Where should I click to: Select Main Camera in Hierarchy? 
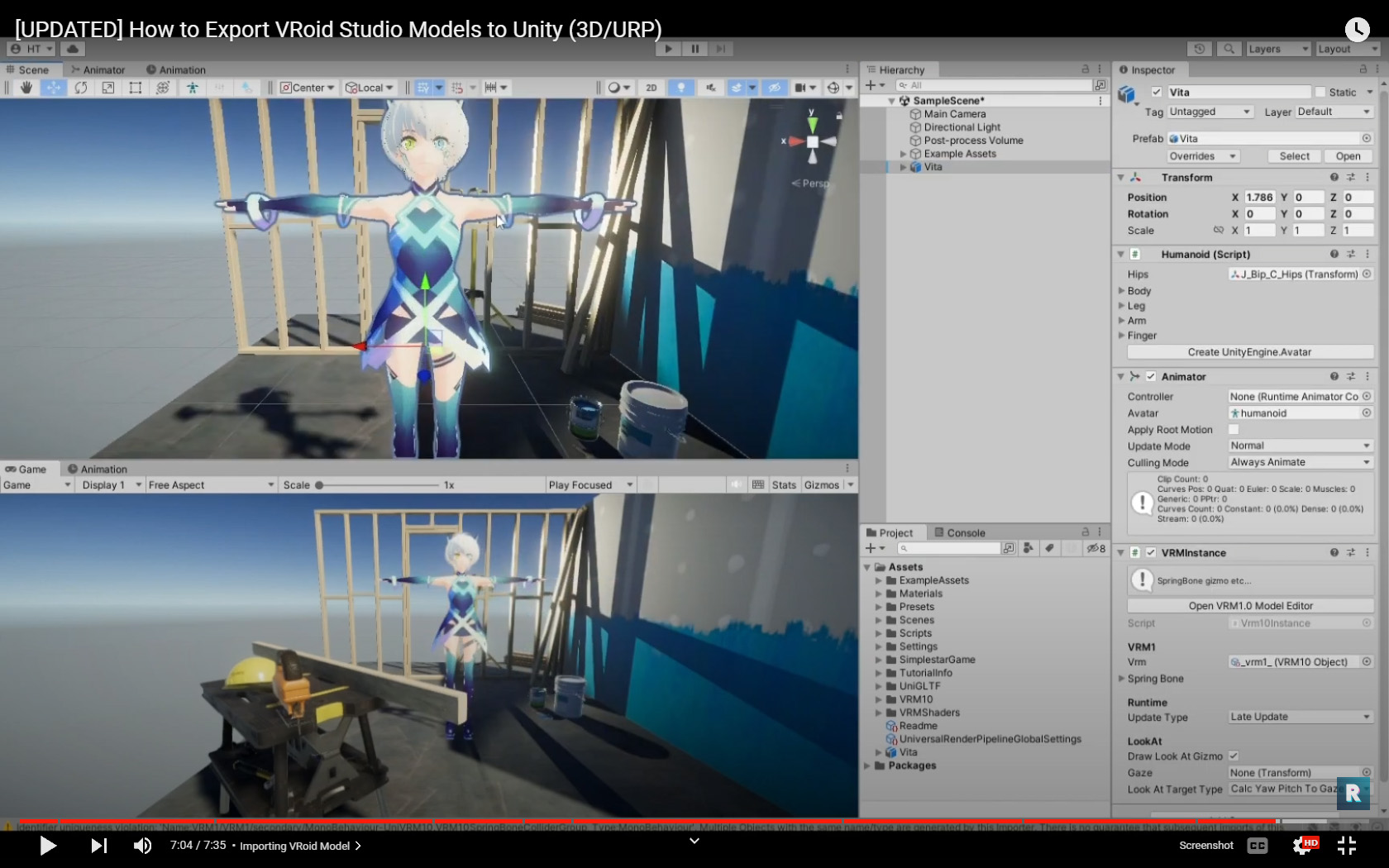pos(955,114)
